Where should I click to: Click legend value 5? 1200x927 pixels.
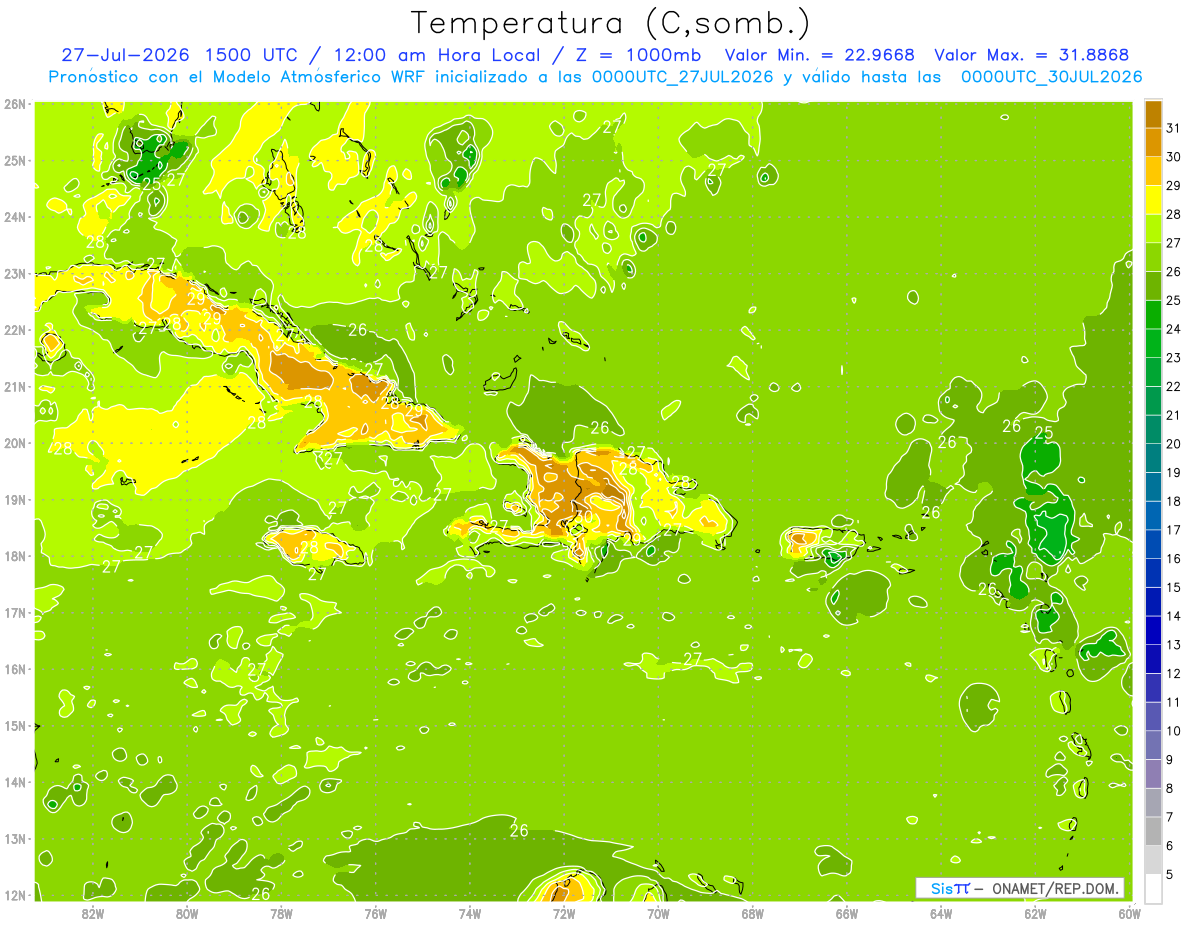click(1171, 876)
